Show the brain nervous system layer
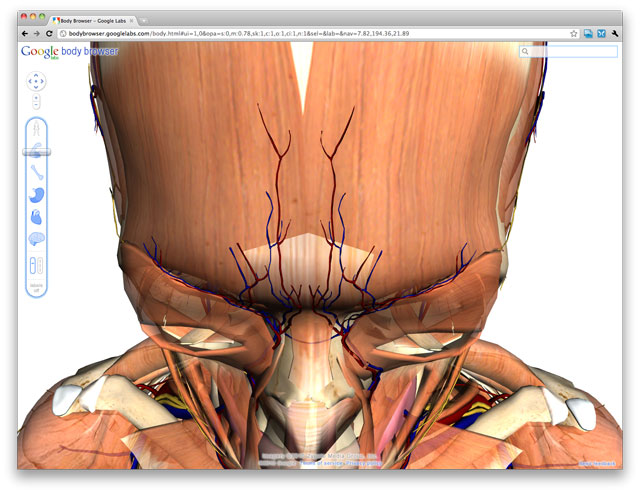640x493 pixels. [36, 238]
